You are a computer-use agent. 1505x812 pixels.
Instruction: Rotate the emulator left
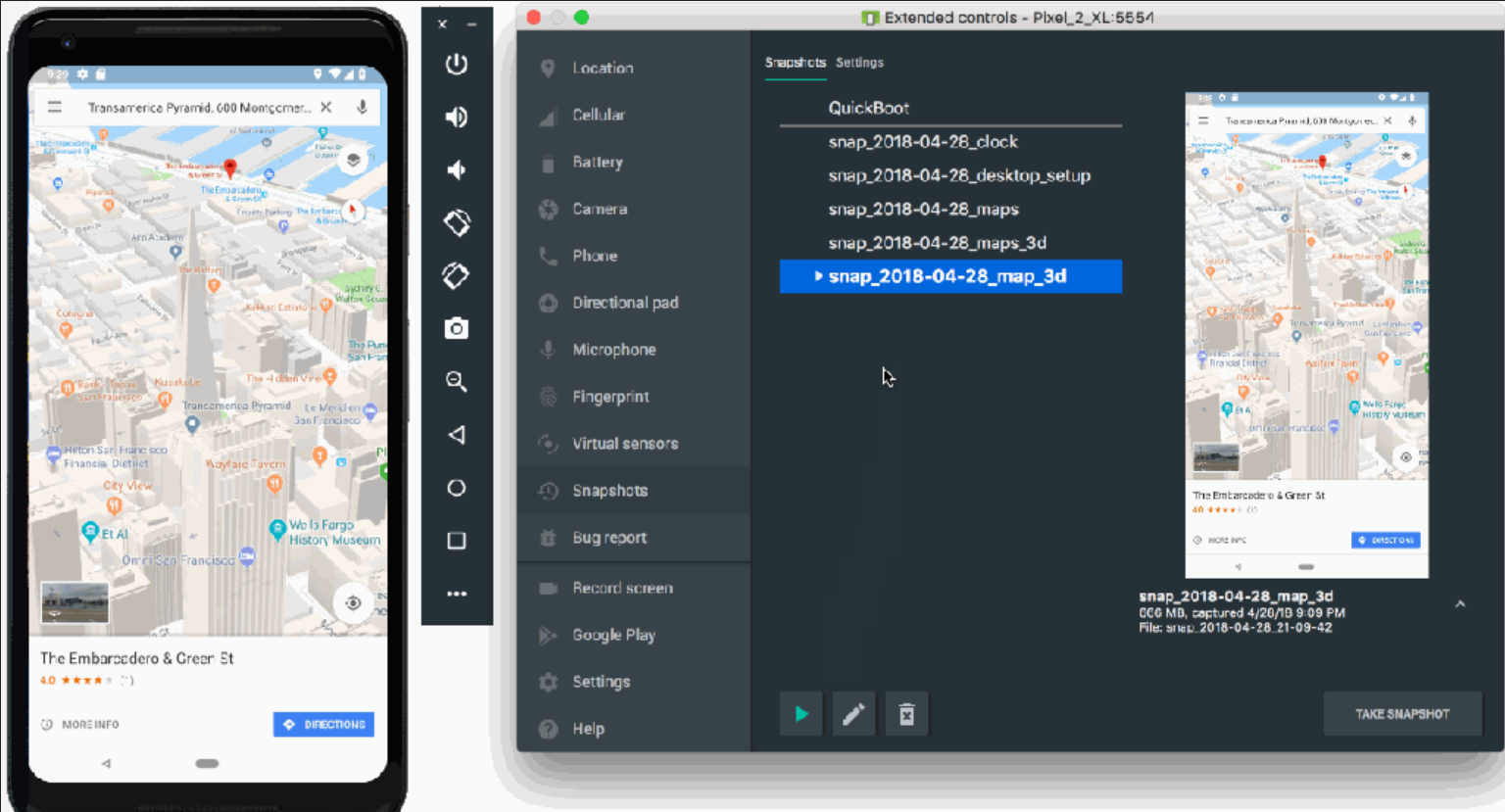457,223
